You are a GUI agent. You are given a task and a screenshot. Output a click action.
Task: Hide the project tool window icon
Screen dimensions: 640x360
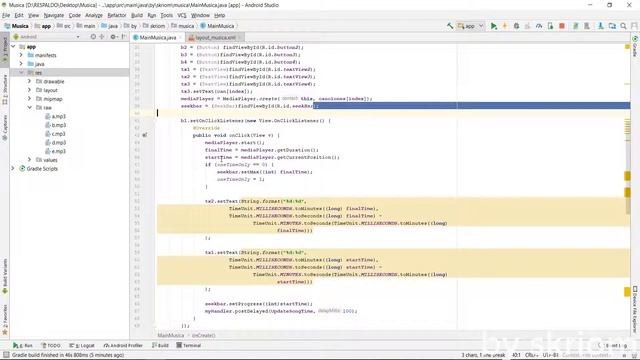[x=124, y=37]
